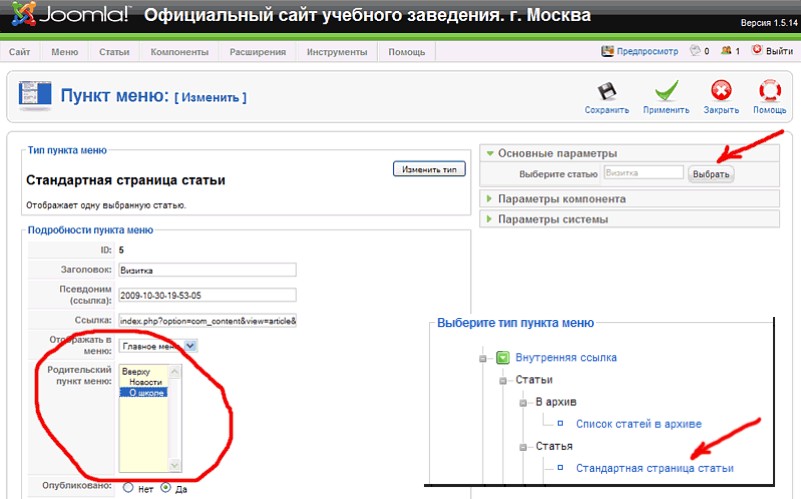
Task: Open the Статьи menu
Action: pos(114,51)
